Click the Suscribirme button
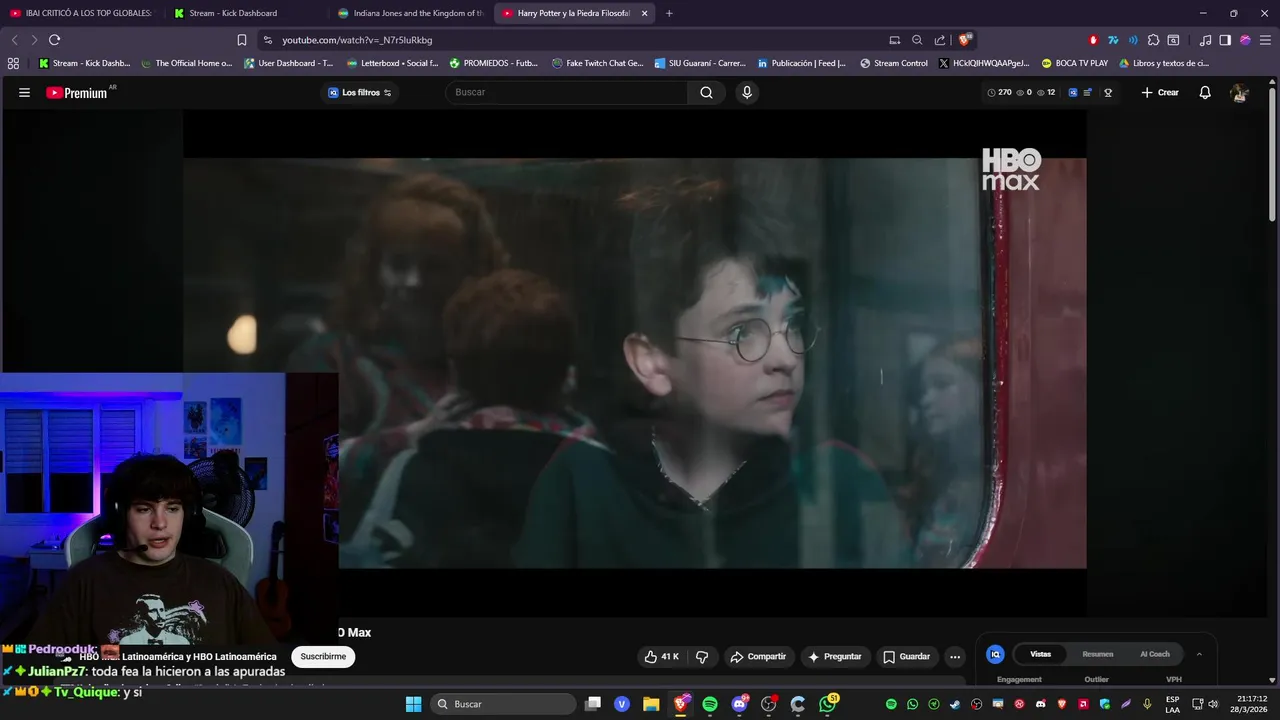The height and width of the screenshot is (720, 1280). pyautogui.click(x=323, y=657)
